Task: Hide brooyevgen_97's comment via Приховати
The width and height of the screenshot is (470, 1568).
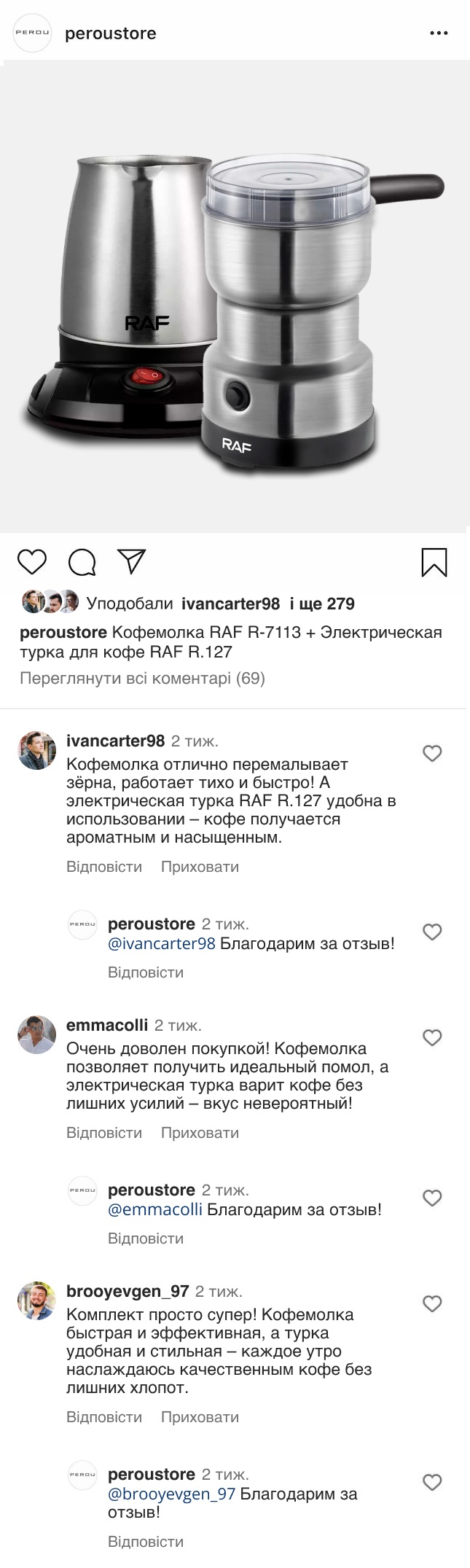Action: (200, 1417)
